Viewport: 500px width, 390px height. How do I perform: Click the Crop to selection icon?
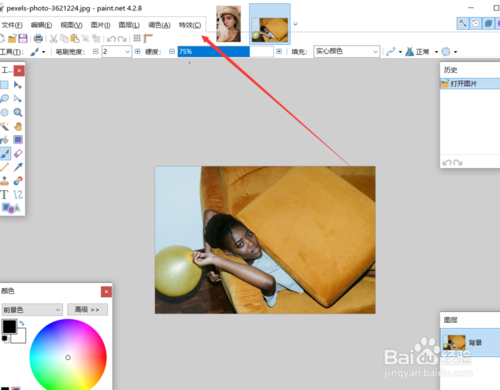tap(86, 39)
